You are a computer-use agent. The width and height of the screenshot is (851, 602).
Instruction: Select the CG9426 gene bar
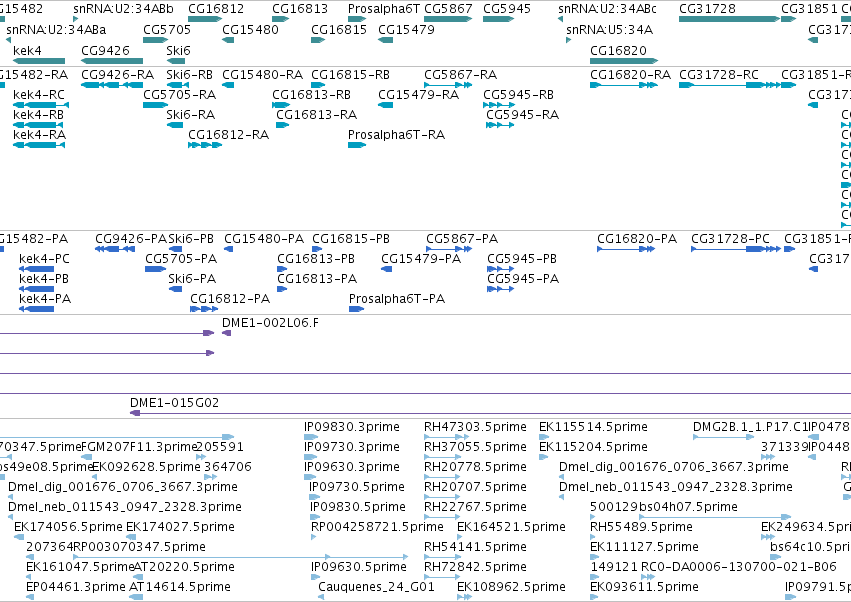[x=112, y=61]
